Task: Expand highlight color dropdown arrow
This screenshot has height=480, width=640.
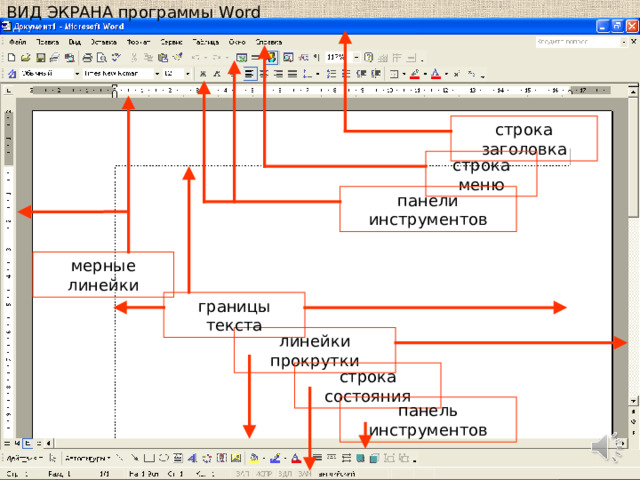Action: 425,74
